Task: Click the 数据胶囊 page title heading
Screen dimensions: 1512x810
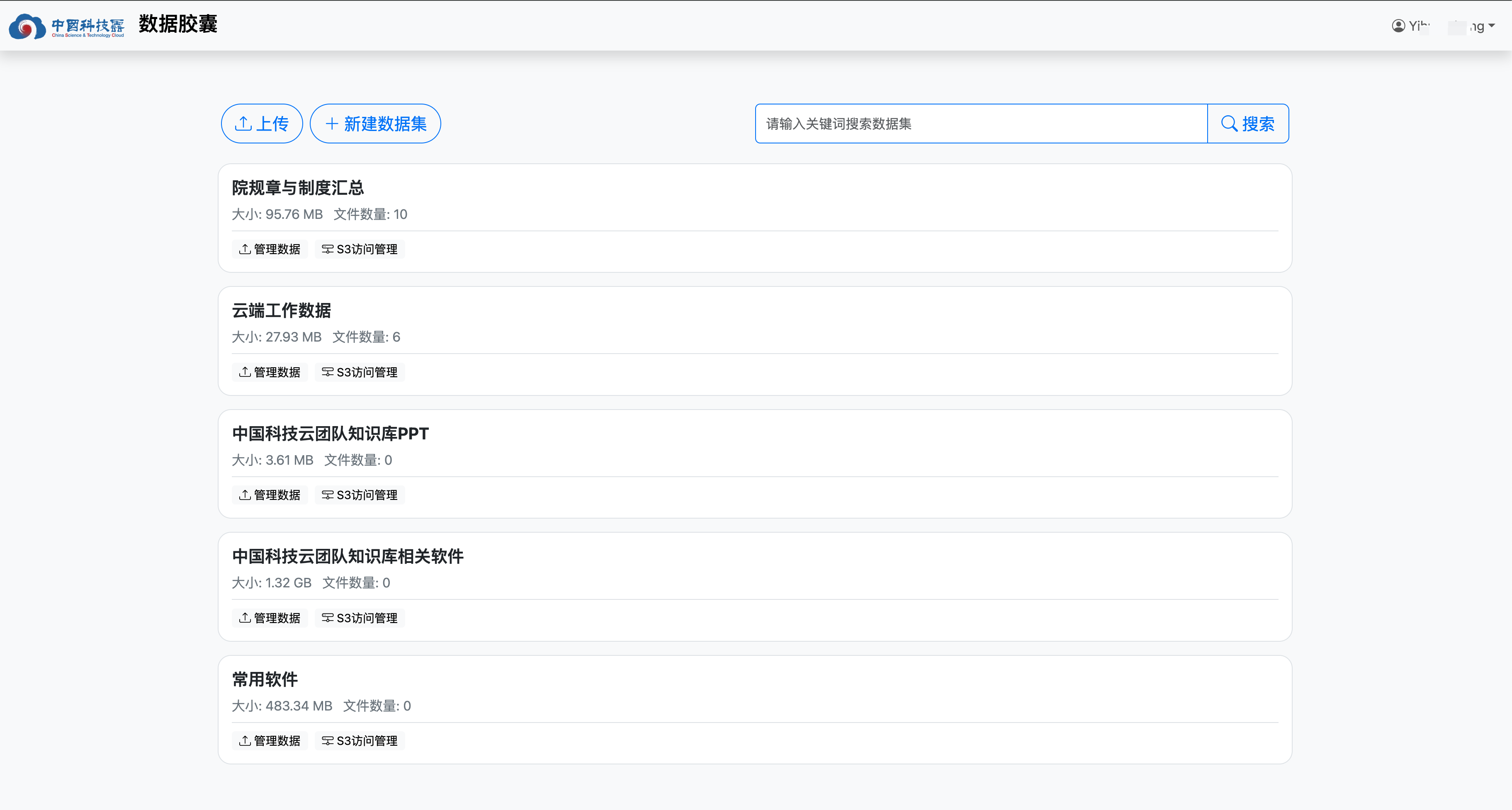Action: click(x=178, y=24)
